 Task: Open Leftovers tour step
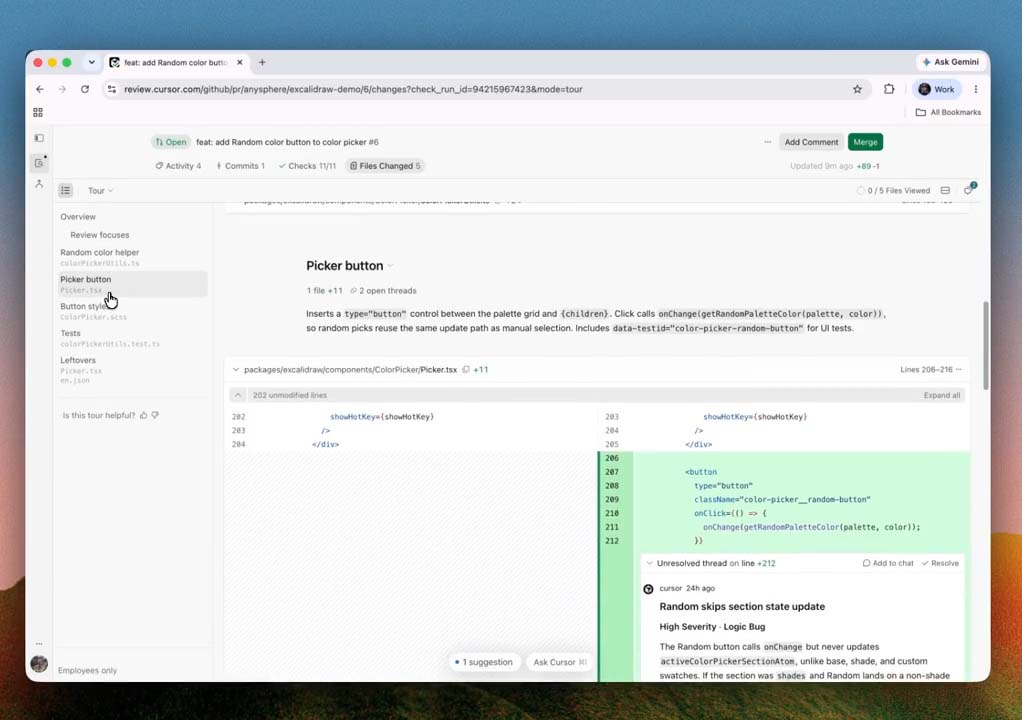pos(132,369)
